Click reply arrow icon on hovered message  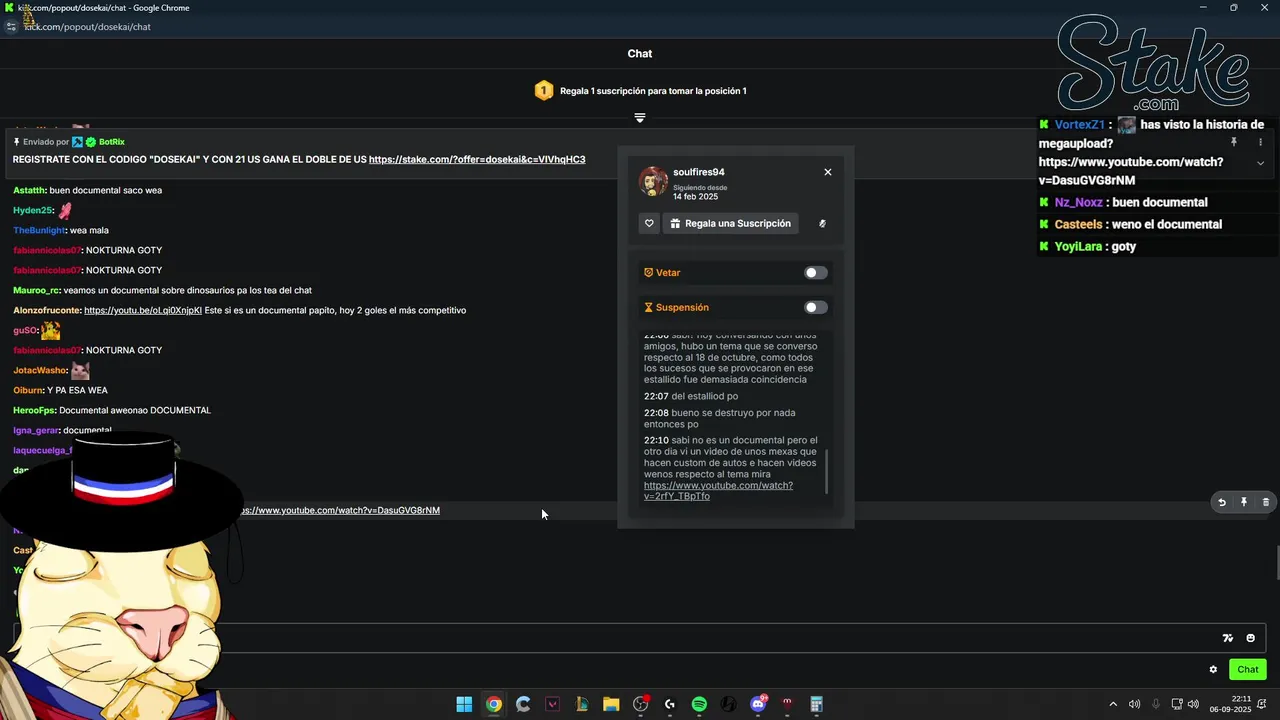[1221, 502]
